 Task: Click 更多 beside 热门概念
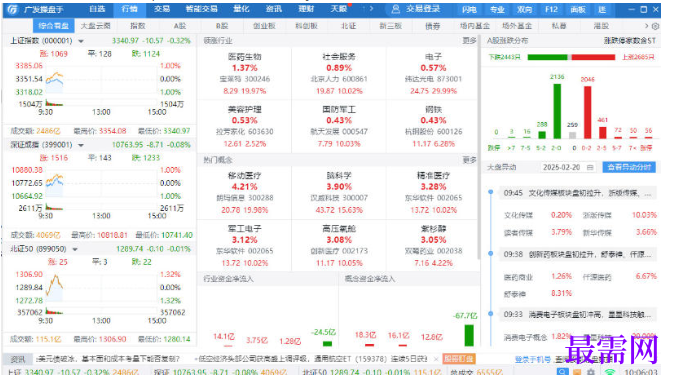pos(469,160)
